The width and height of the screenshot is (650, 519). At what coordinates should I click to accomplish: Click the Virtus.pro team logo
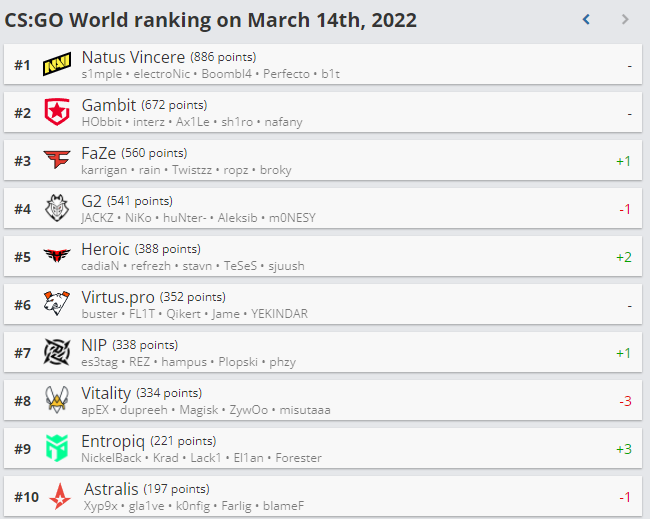[x=58, y=305]
